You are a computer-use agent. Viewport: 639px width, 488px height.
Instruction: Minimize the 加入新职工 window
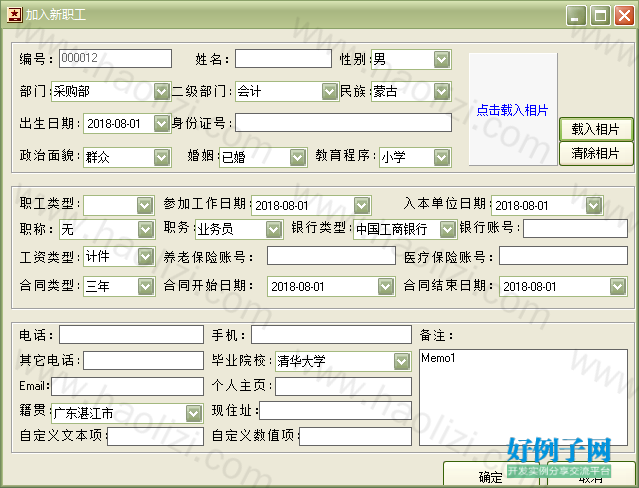[576, 15]
